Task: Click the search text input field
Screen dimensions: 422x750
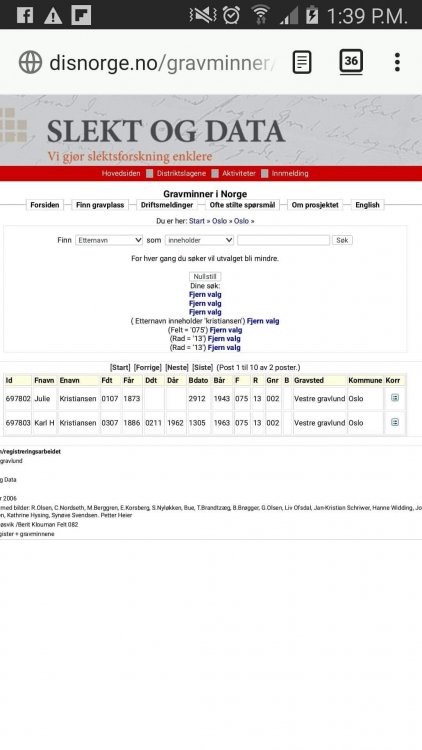Action: point(283,240)
